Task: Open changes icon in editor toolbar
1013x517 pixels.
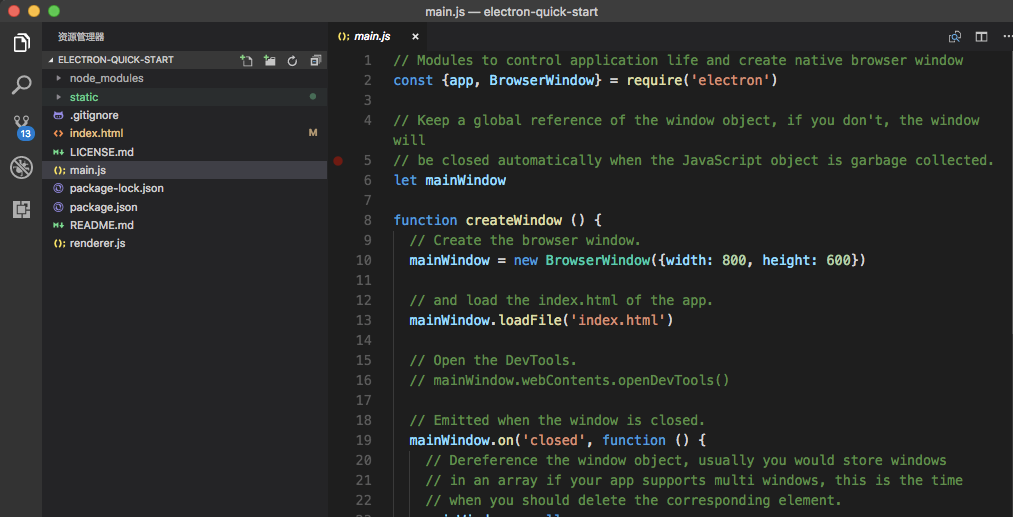Action: [955, 37]
